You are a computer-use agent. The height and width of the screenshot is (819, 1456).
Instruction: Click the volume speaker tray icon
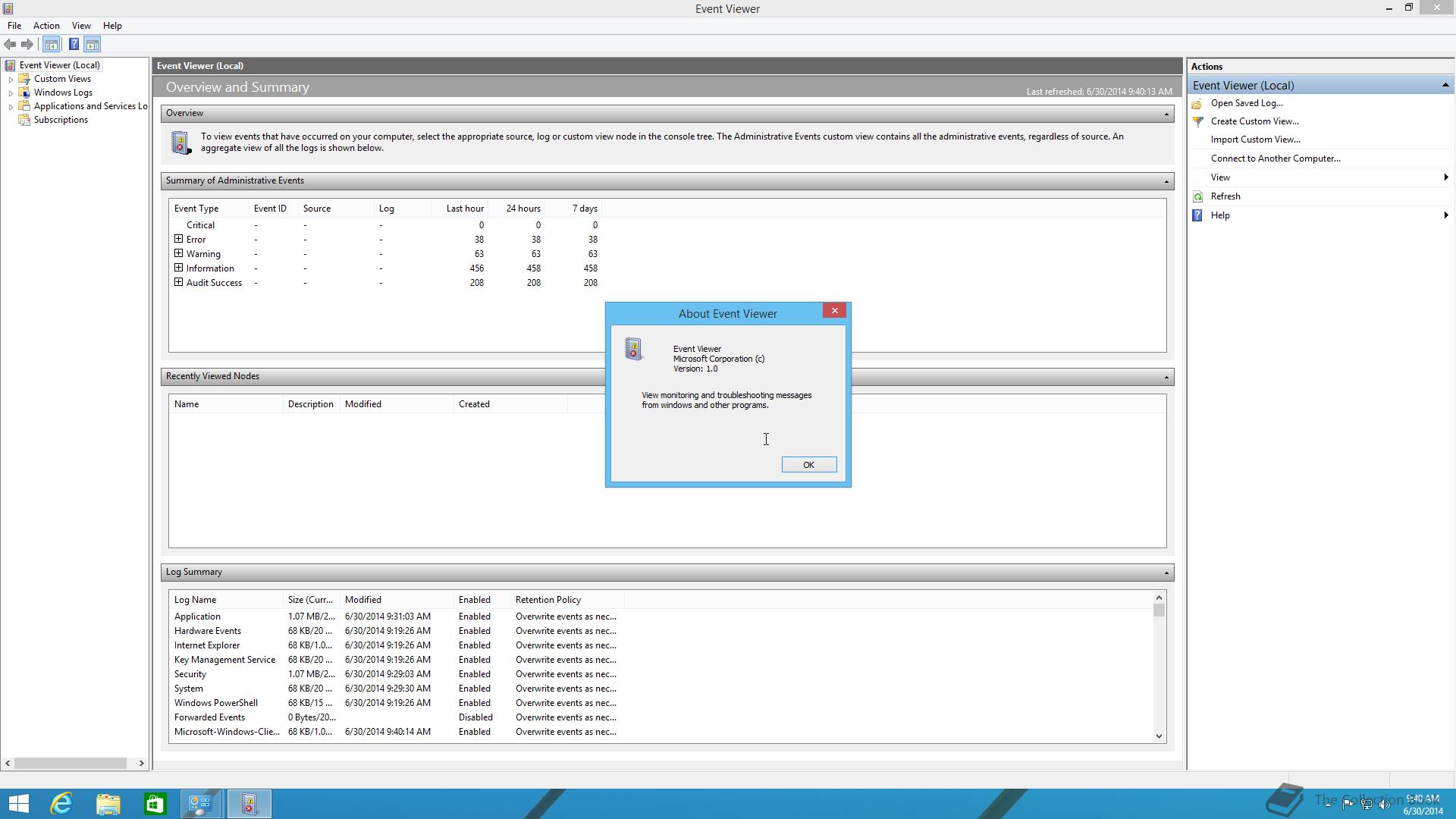coord(1385,805)
